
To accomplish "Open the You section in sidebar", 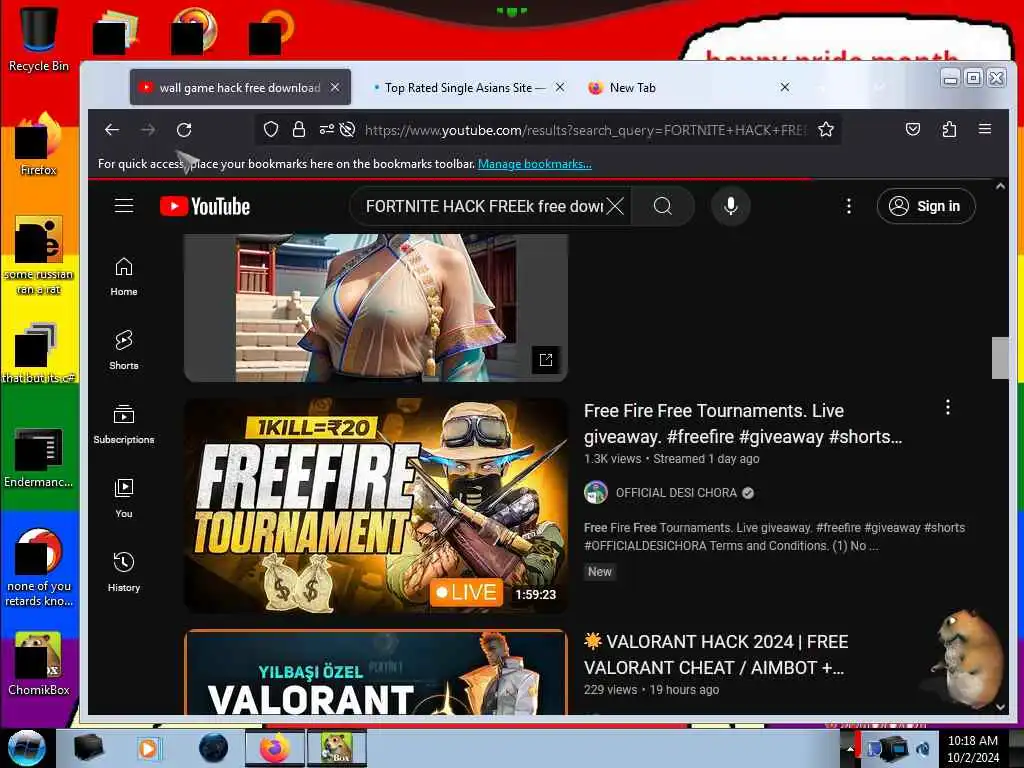I will 124,498.
